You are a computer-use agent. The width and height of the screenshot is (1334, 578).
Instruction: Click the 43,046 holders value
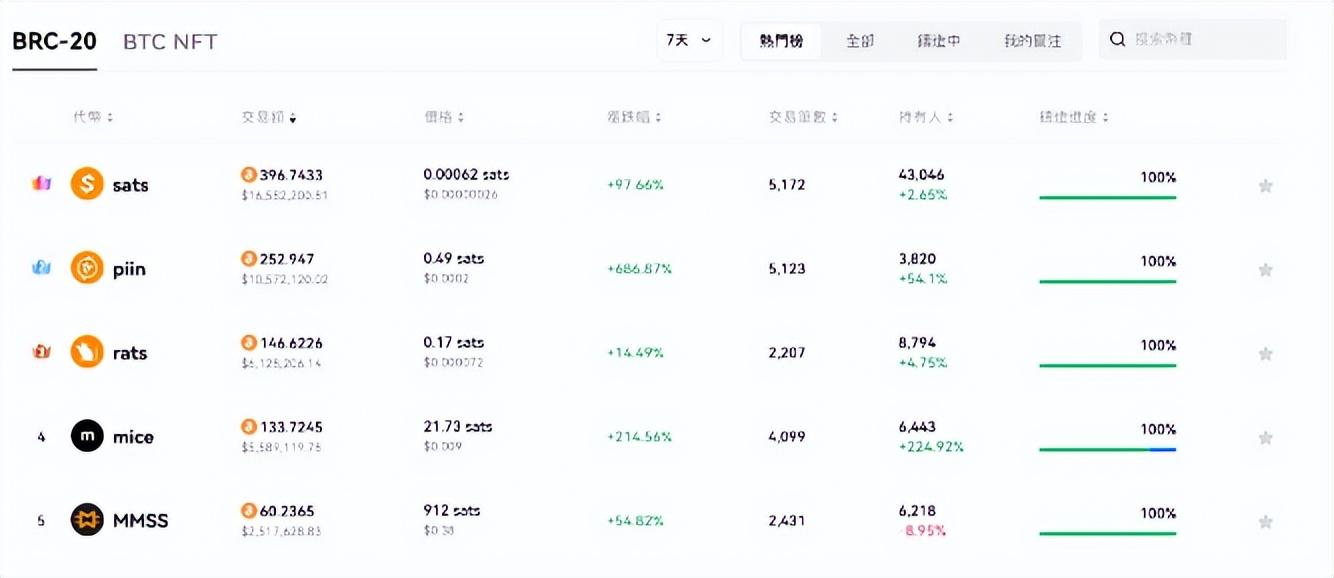[x=921, y=175]
